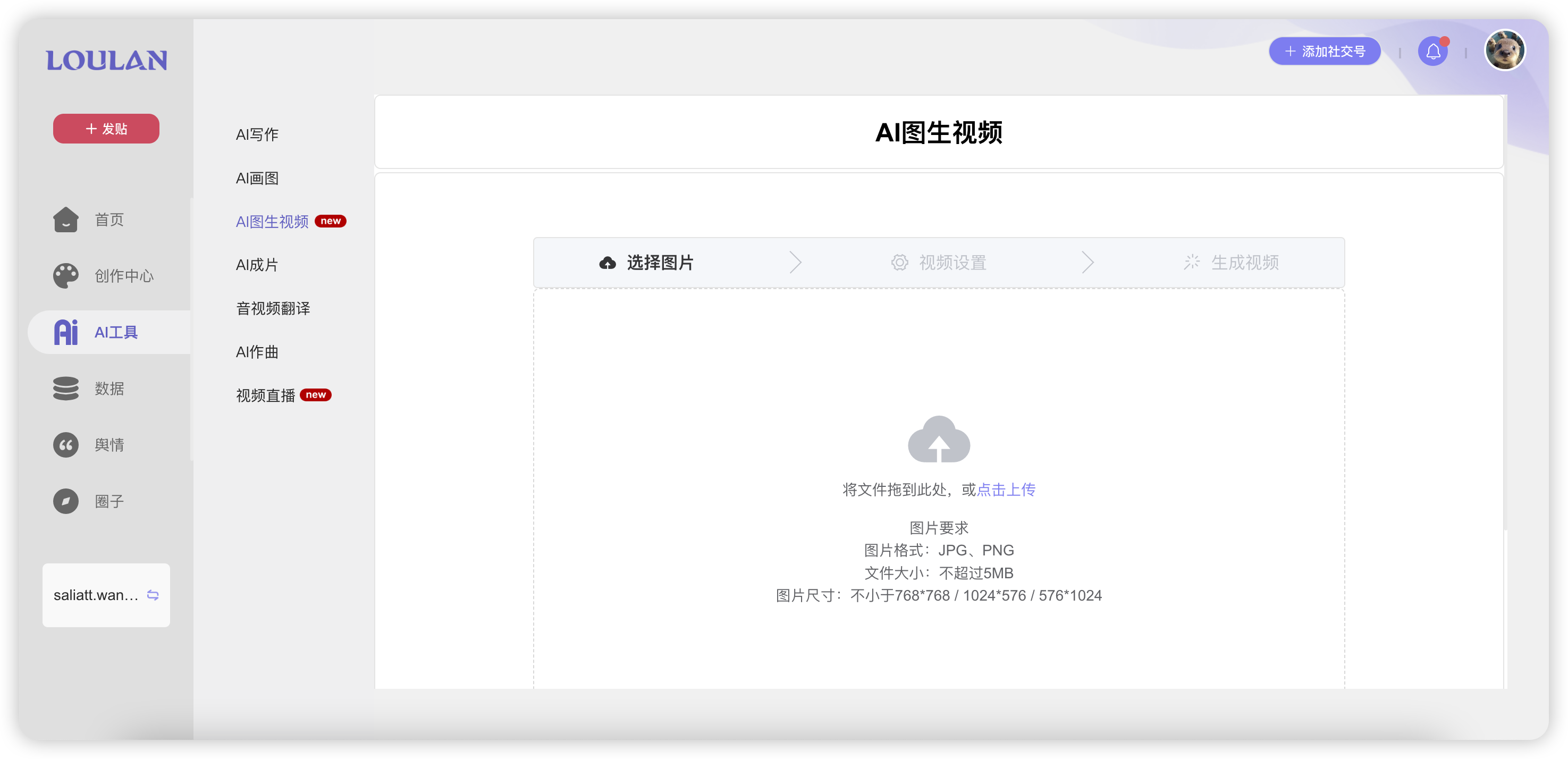The image size is (1568, 759).
Task: Open 数据 label in sidebar
Action: point(109,389)
